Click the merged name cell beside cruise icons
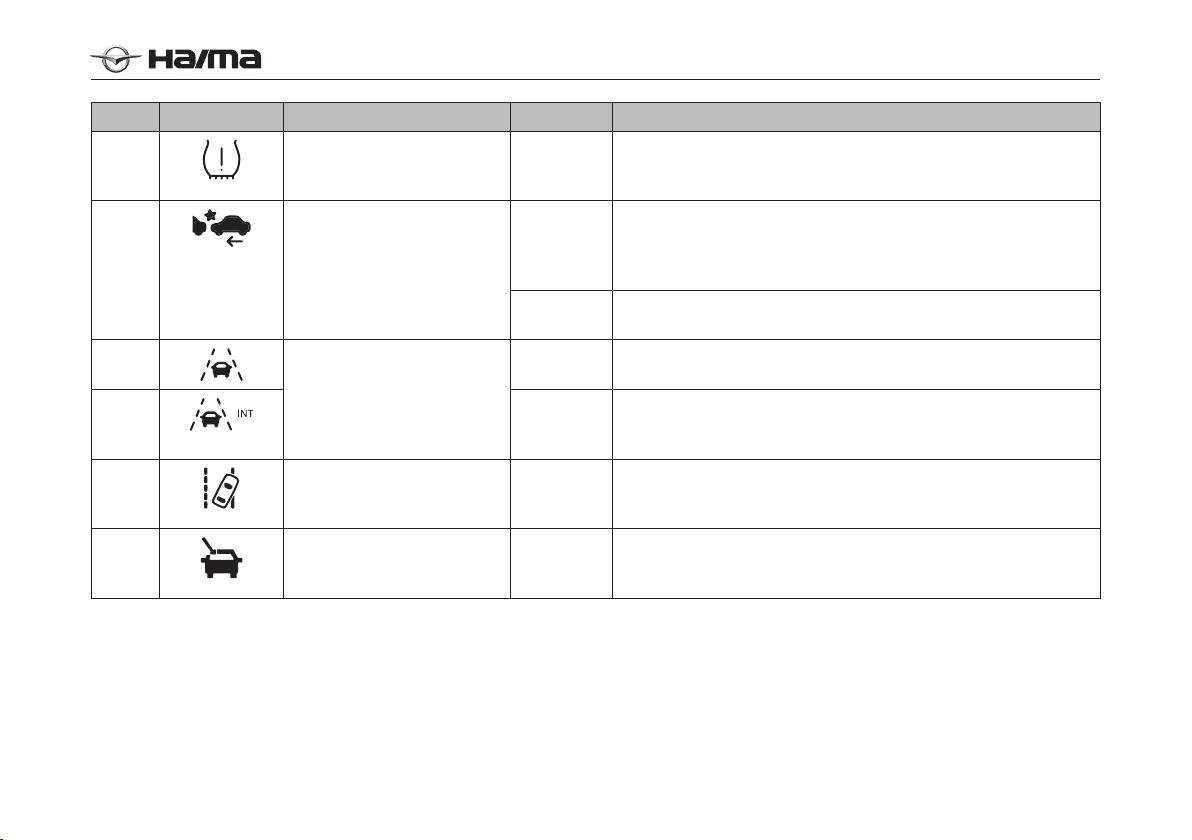Viewport: 1192px width, 840px height. tap(397, 399)
